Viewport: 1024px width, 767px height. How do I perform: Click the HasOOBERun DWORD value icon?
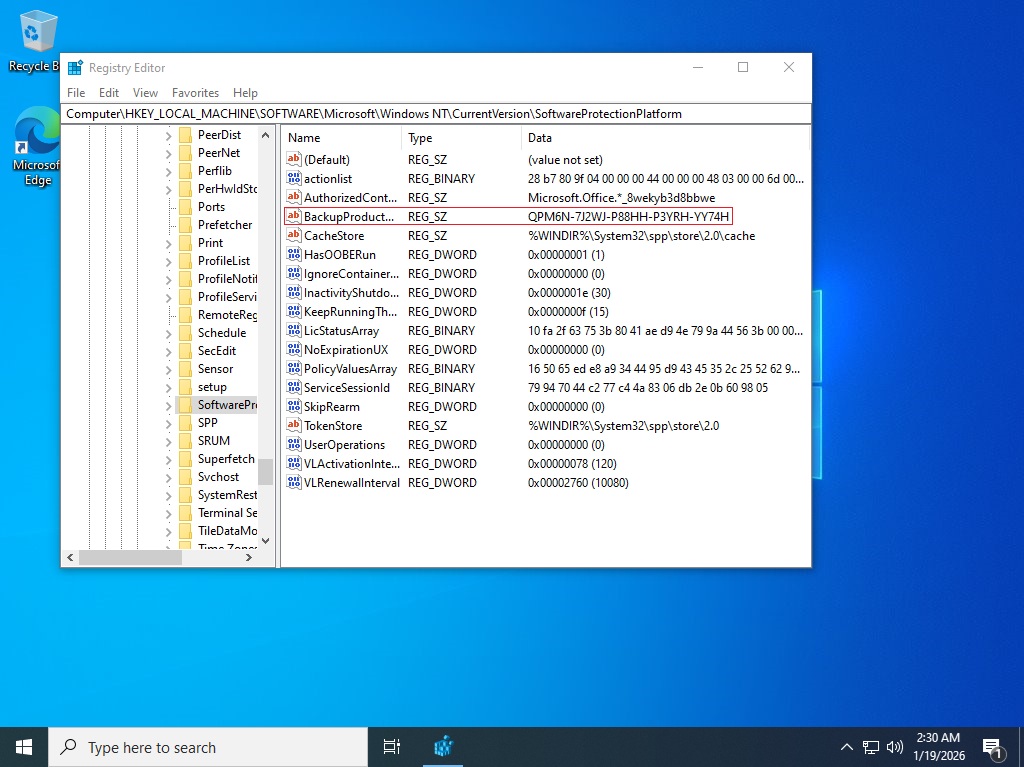(294, 254)
